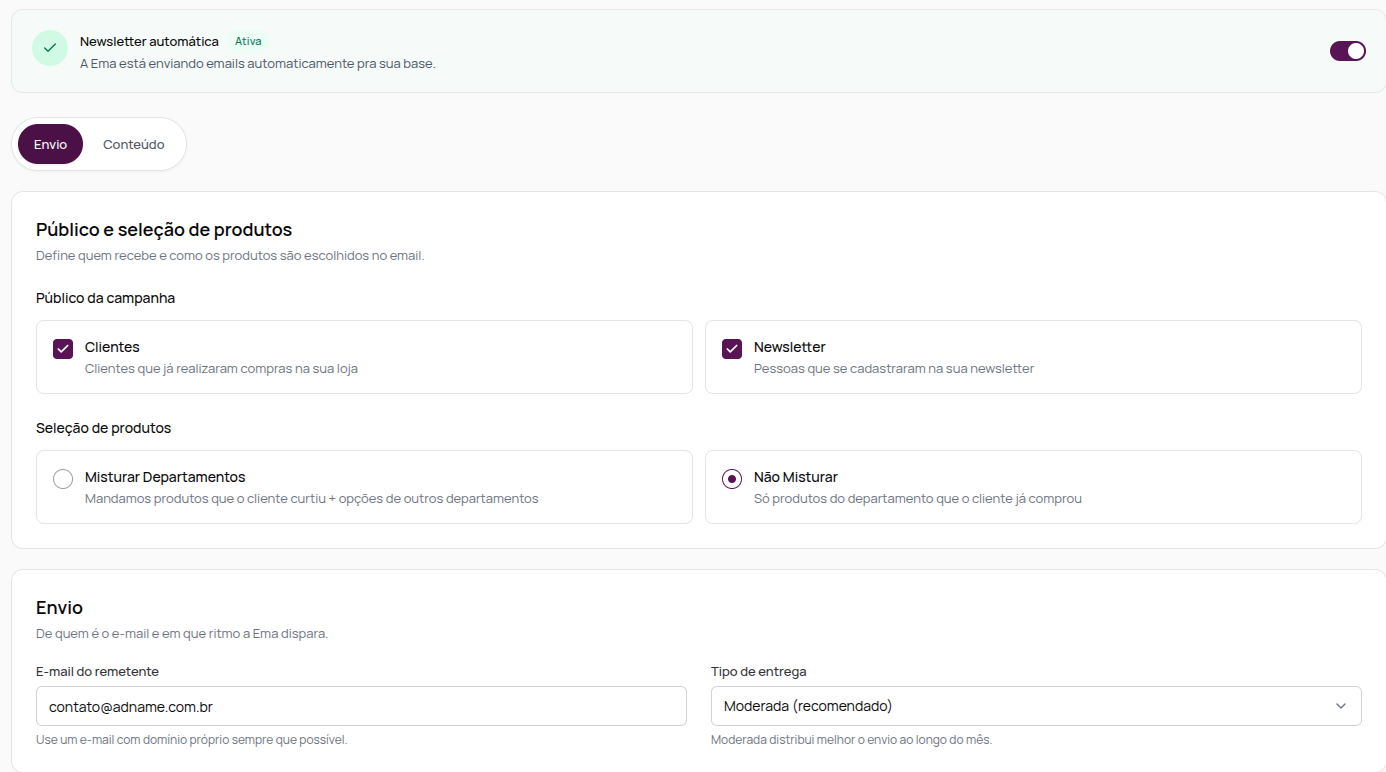Click the text 'Só produtos do departamento que o cliente já comprou'

tap(918, 499)
